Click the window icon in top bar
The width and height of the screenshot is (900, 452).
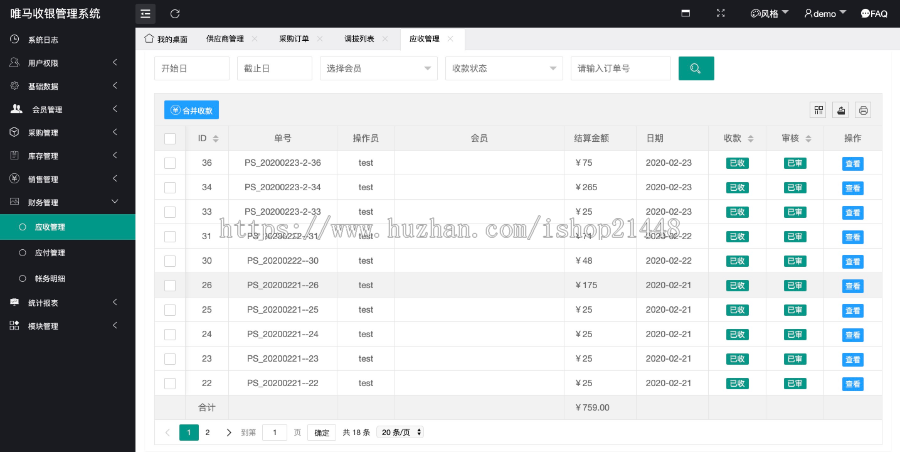[x=685, y=13]
